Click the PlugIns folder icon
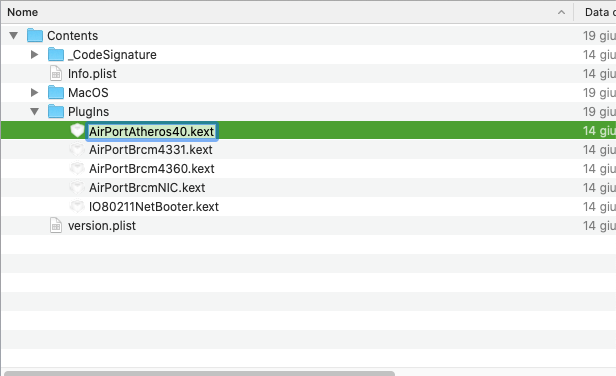This screenshot has height=376, width=616. tap(56, 112)
